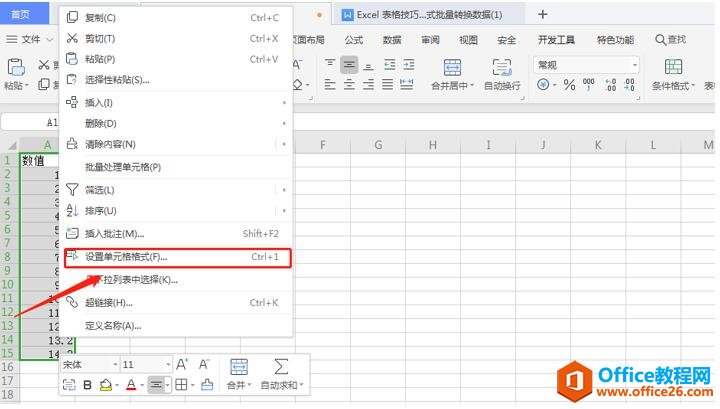Choose Paste (粘贴) in context menu

tap(176, 59)
